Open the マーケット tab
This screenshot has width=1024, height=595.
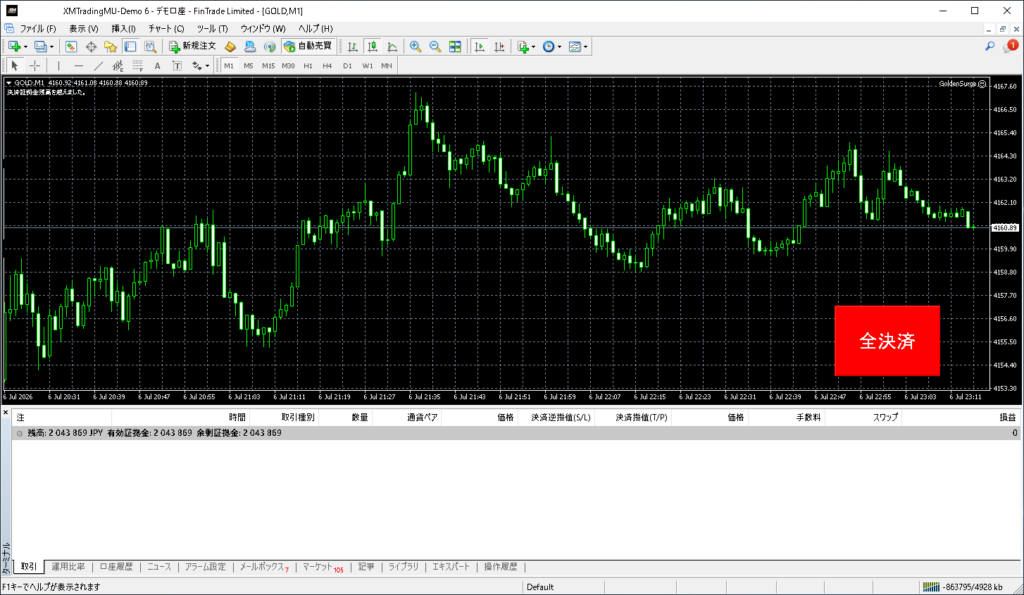[322, 567]
